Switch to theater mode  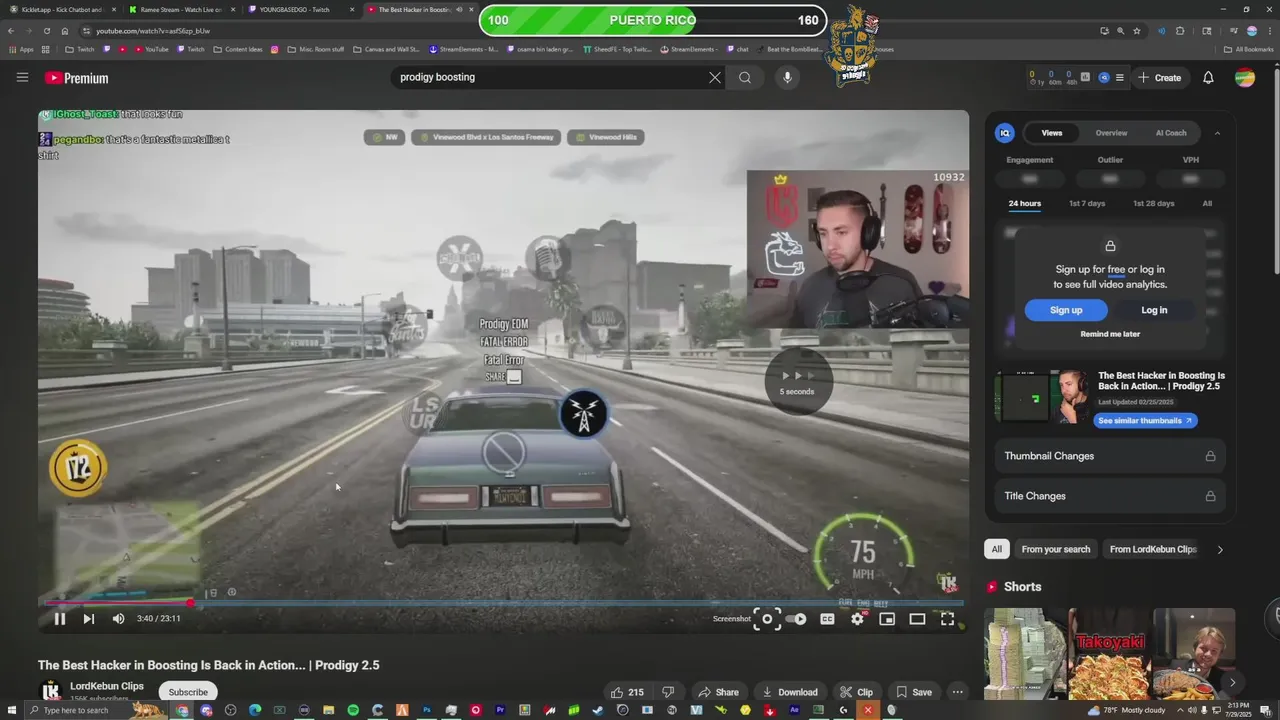(x=917, y=619)
